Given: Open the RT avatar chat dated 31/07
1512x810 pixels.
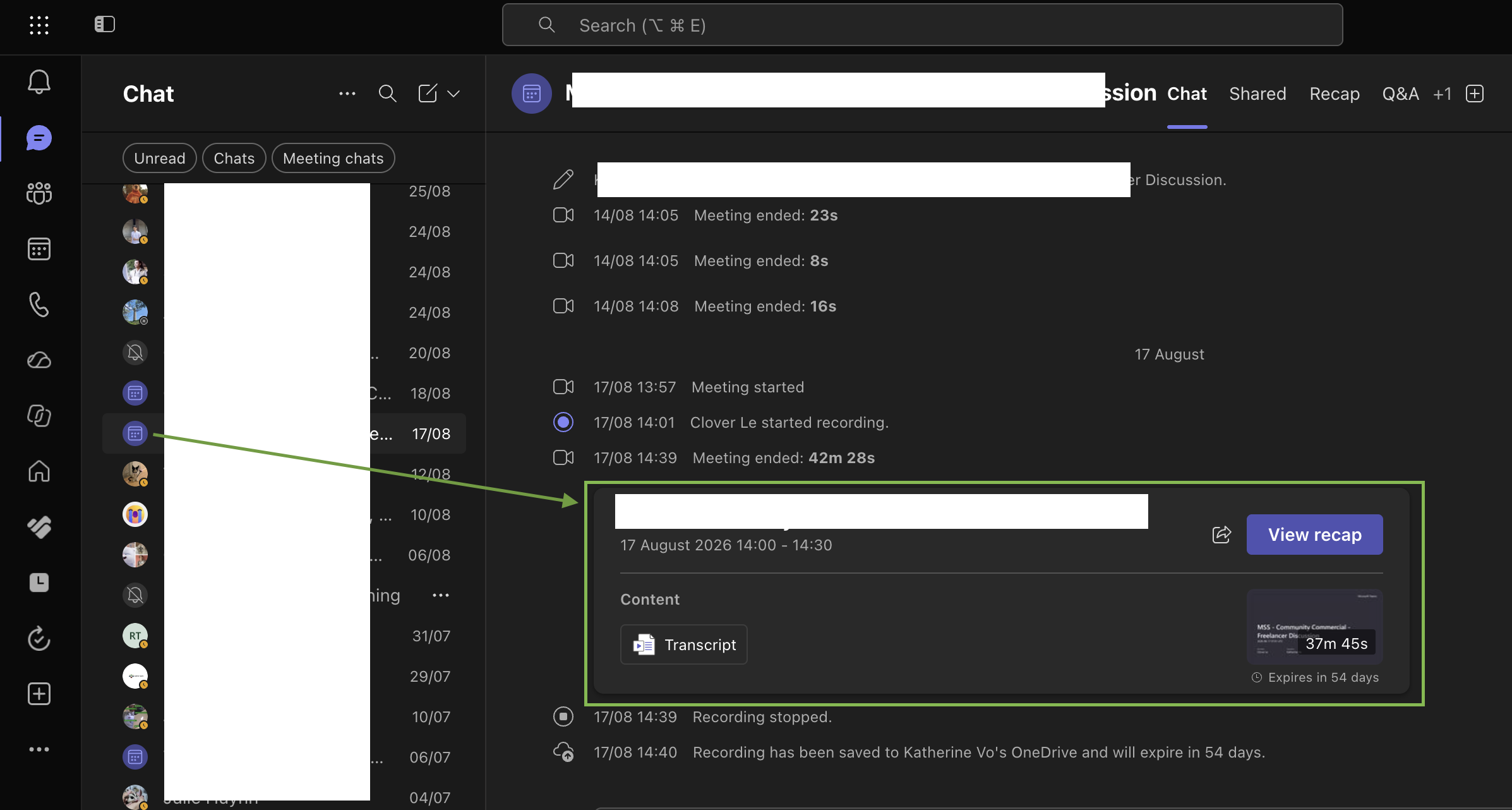Looking at the screenshot, I should (x=284, y=636).
